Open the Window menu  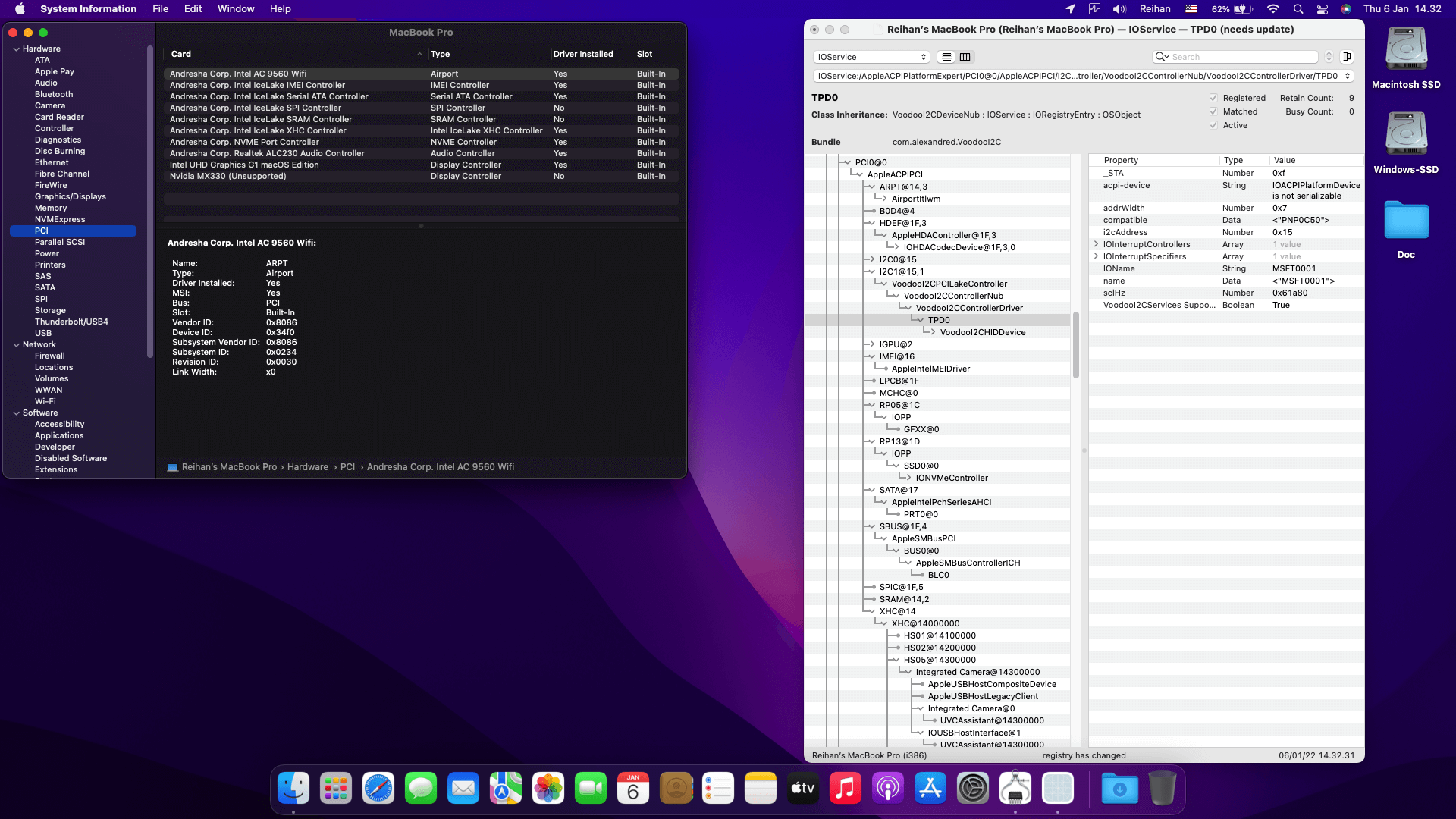[x=236, y=9]
